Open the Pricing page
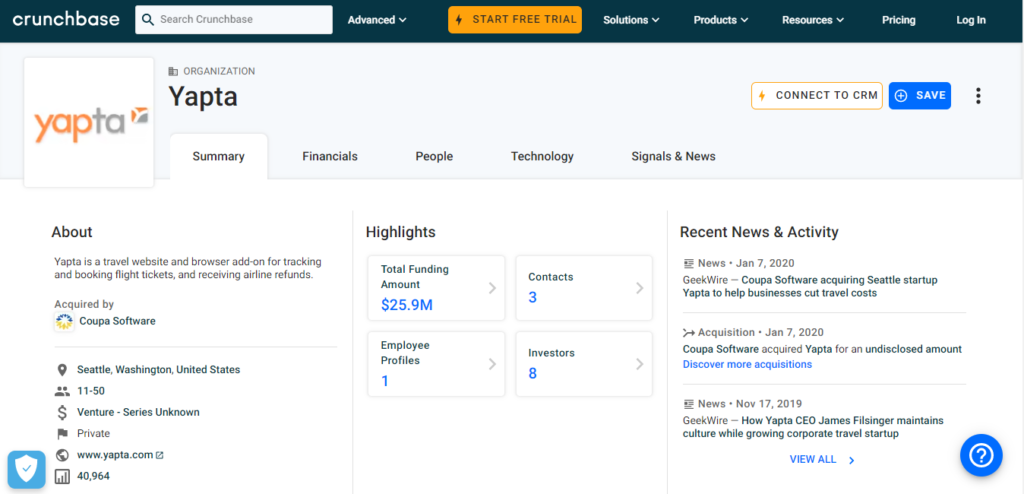 tap(899, 20)
